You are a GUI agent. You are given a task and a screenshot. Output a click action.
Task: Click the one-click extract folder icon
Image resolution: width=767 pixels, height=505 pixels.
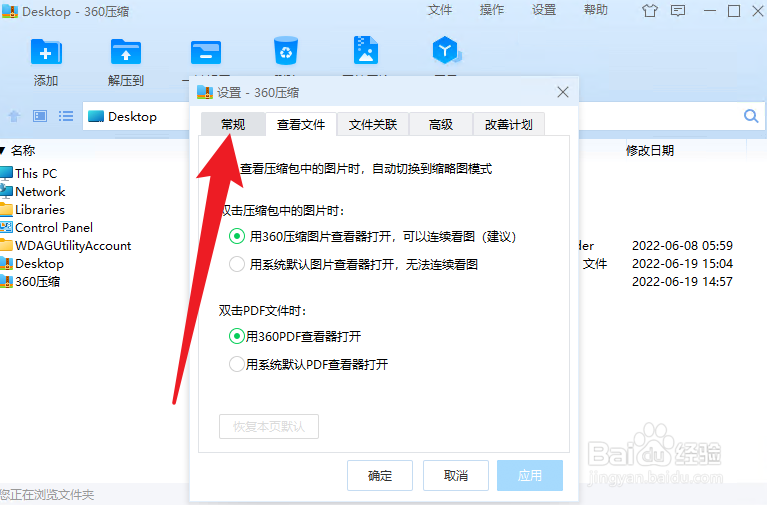click(206, 52)
